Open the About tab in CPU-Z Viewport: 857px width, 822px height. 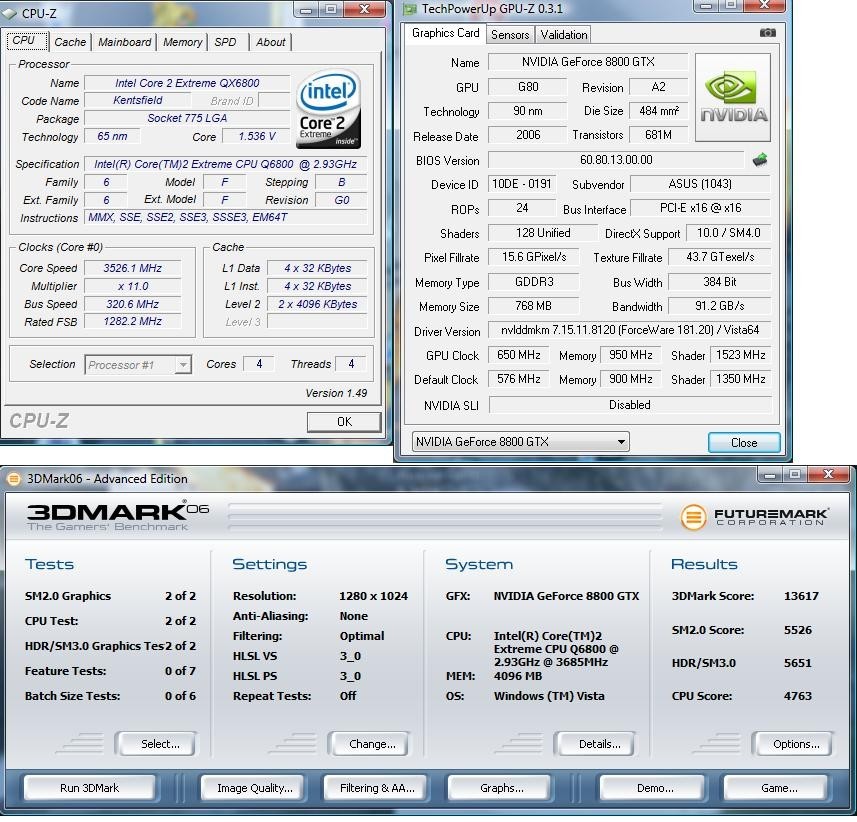(271, 42)
